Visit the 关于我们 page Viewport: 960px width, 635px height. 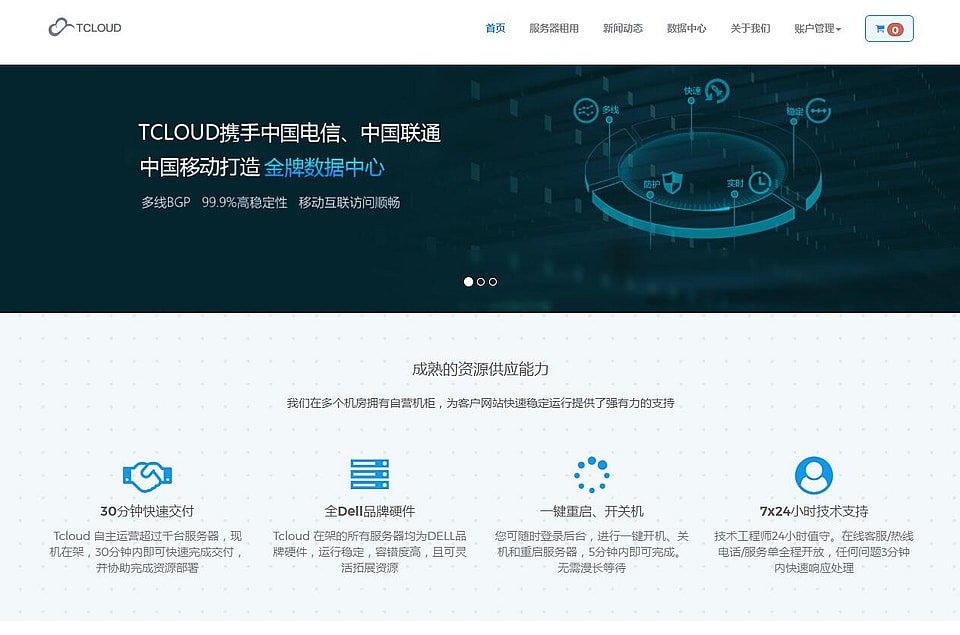[750, 29]
